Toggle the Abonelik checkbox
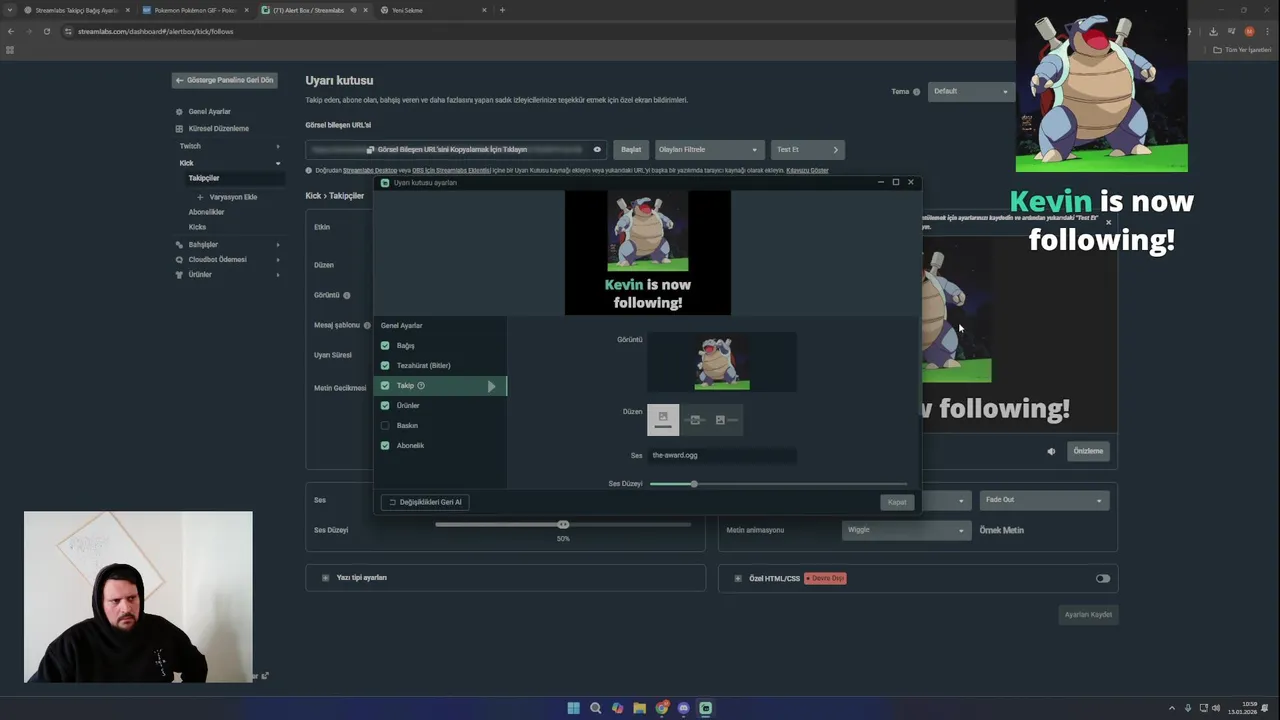 point(385,446)
